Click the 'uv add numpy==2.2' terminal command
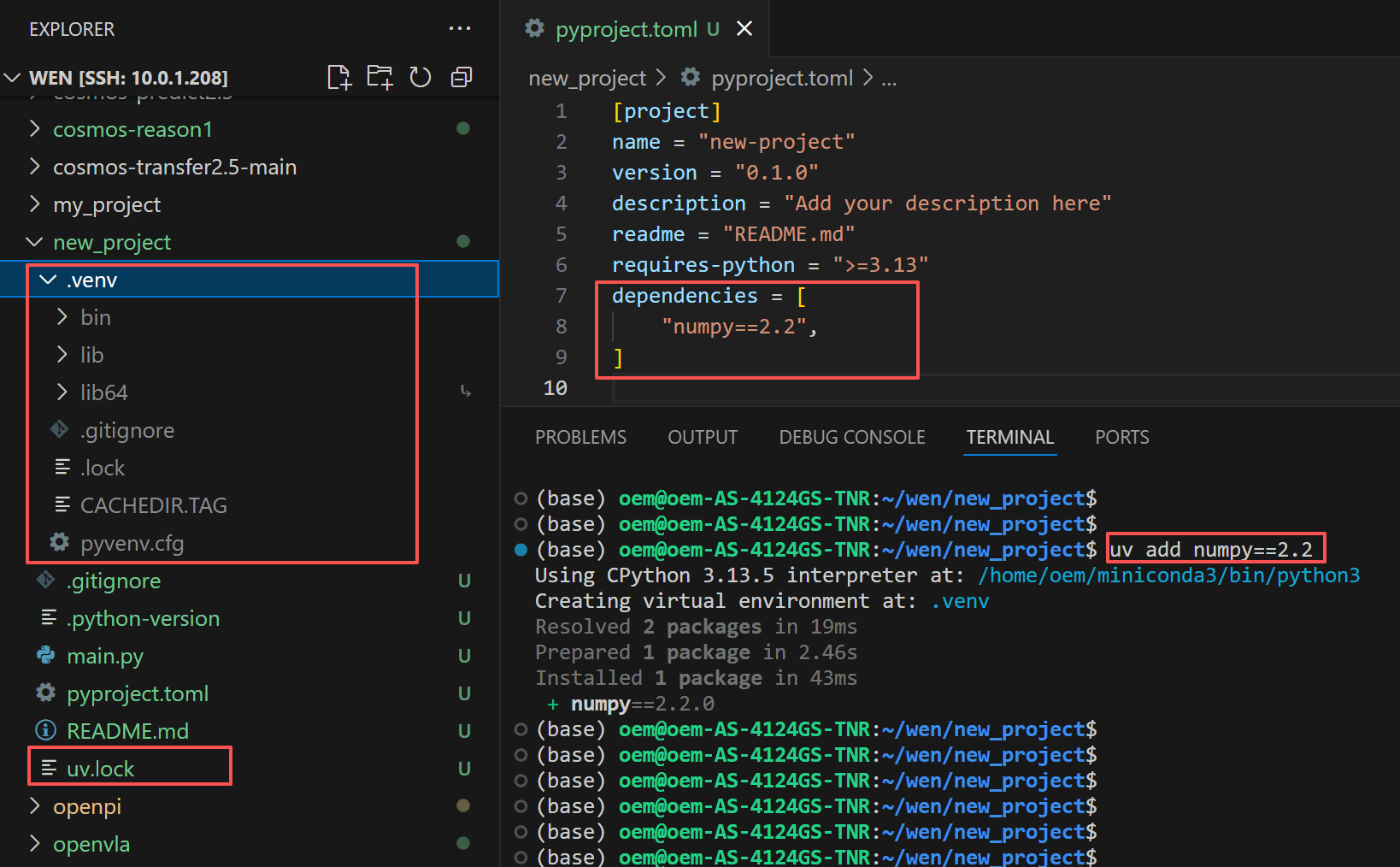 [x=1211, y=550]
